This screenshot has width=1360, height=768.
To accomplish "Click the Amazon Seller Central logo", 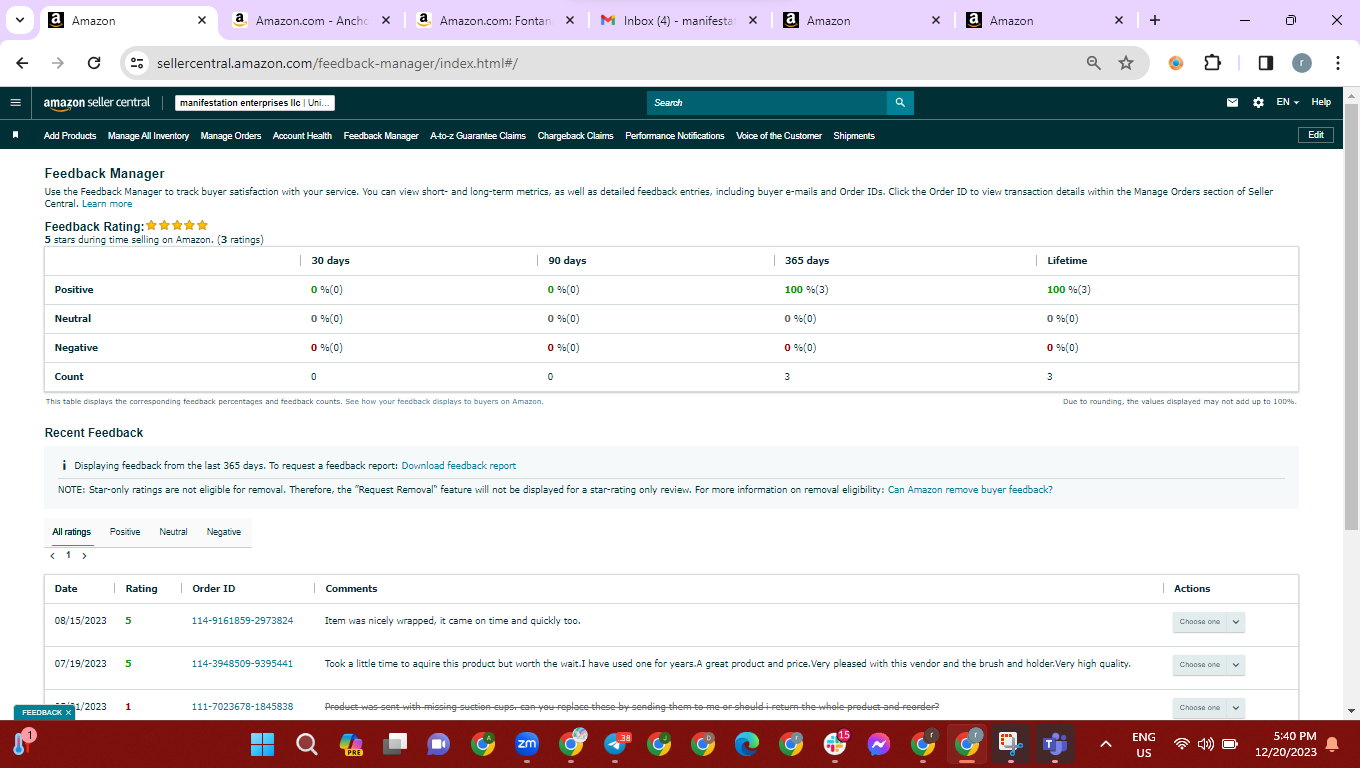I will pos(97,102).
